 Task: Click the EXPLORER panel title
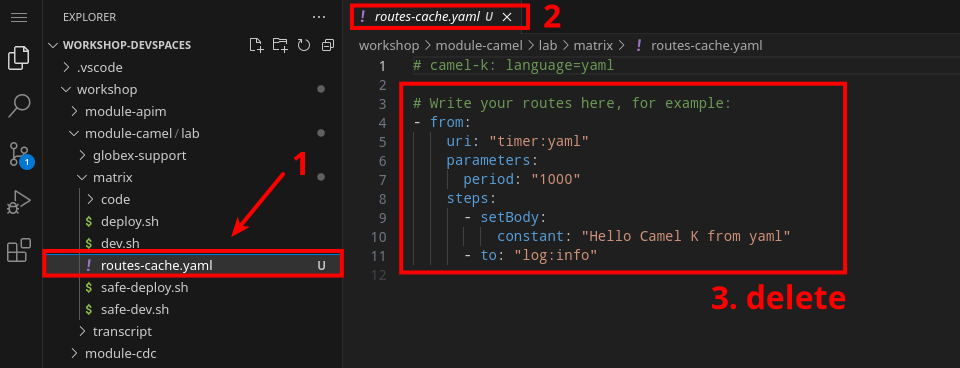(89, 17)
